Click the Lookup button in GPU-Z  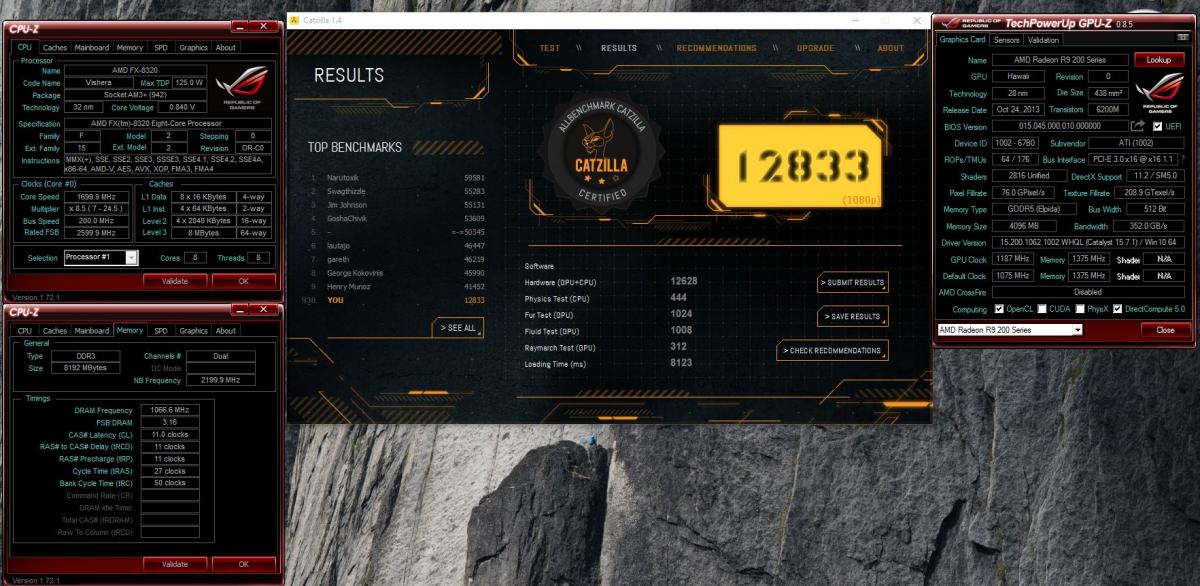click(1158, 60)
